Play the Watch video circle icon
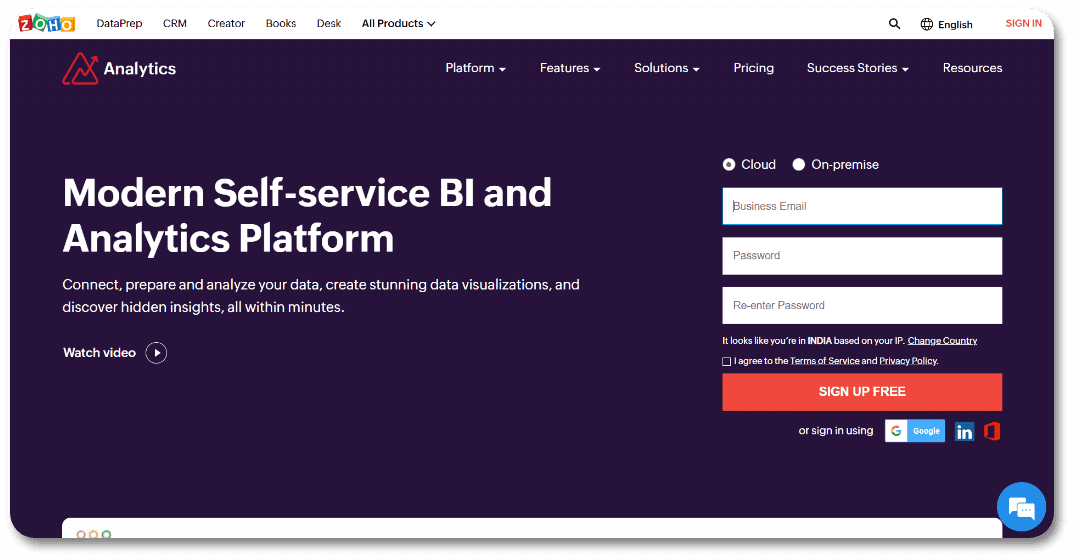1074x560 pixels. coord(156,353)
